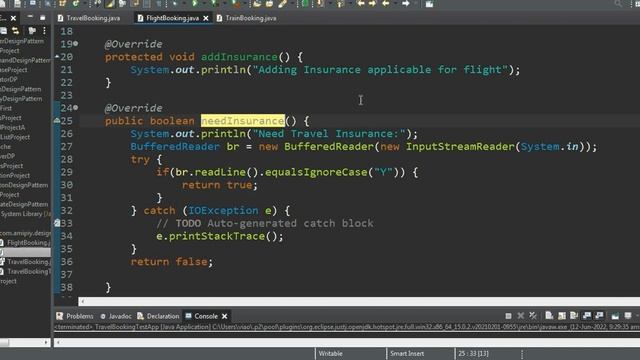640x360 pixels.
Task: Click the editor horizontal scrollbar left arrow
Action: (82, 301)
